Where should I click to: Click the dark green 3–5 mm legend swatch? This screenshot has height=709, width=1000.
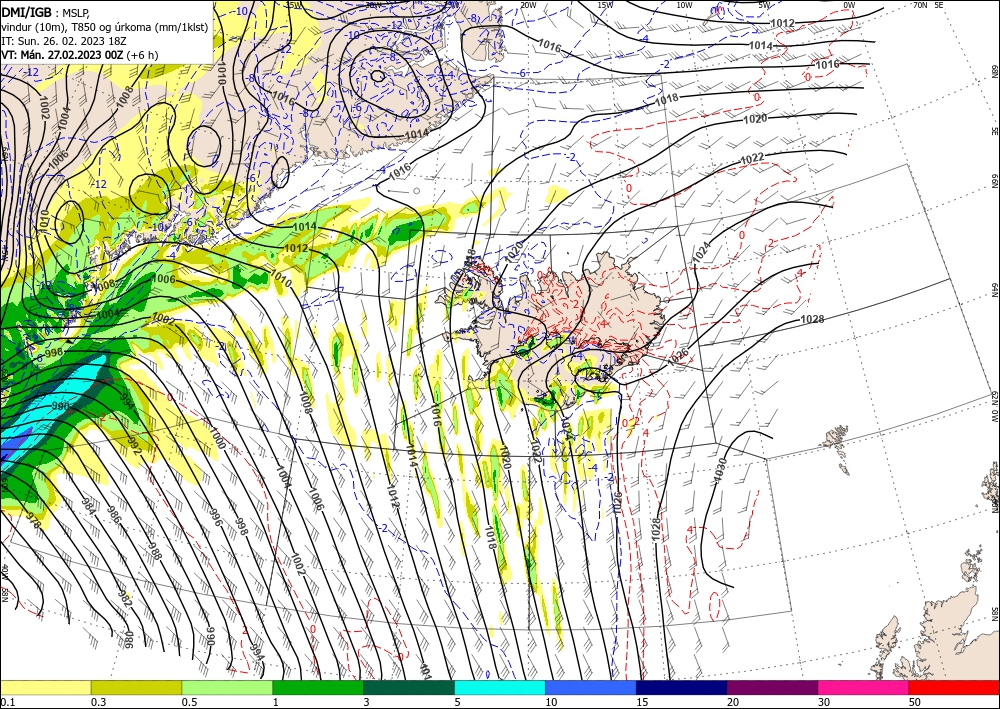pos(409,687)
